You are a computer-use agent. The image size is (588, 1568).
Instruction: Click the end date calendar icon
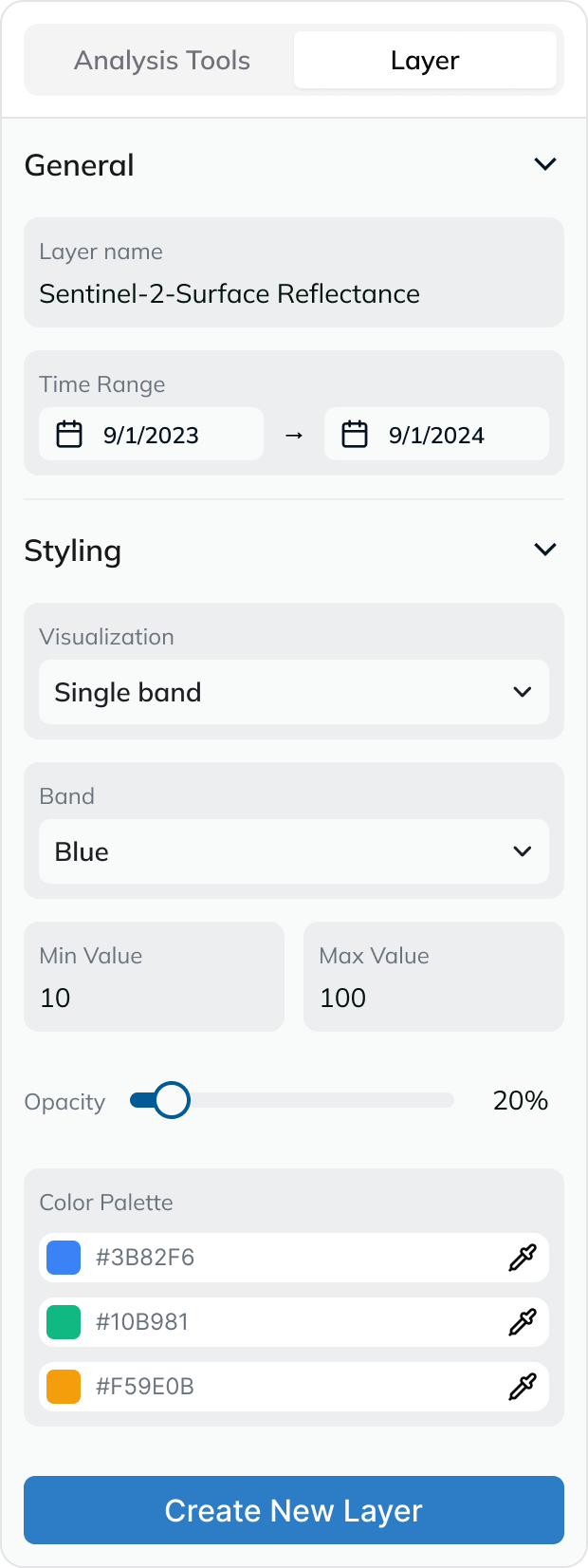[x=355, y=435]
